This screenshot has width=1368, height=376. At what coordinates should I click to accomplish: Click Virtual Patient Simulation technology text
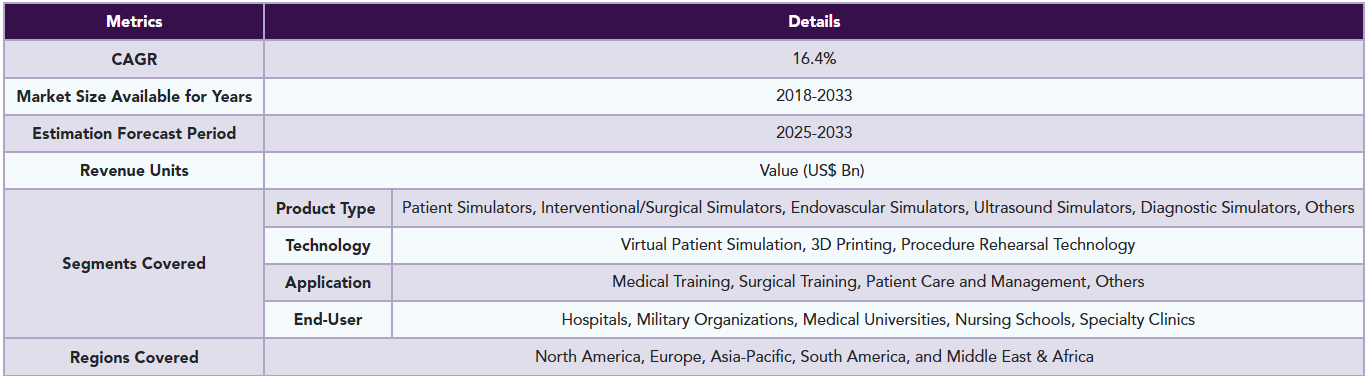[878, 245]
